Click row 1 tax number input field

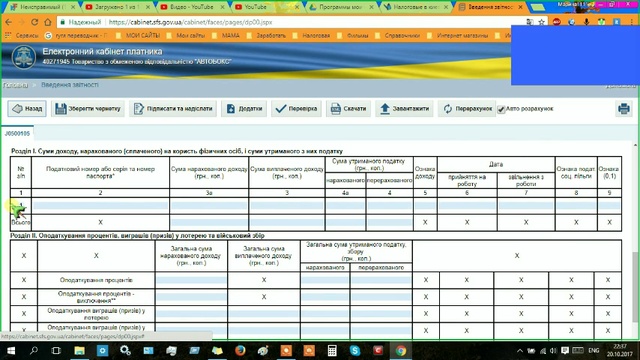(100, 205)
